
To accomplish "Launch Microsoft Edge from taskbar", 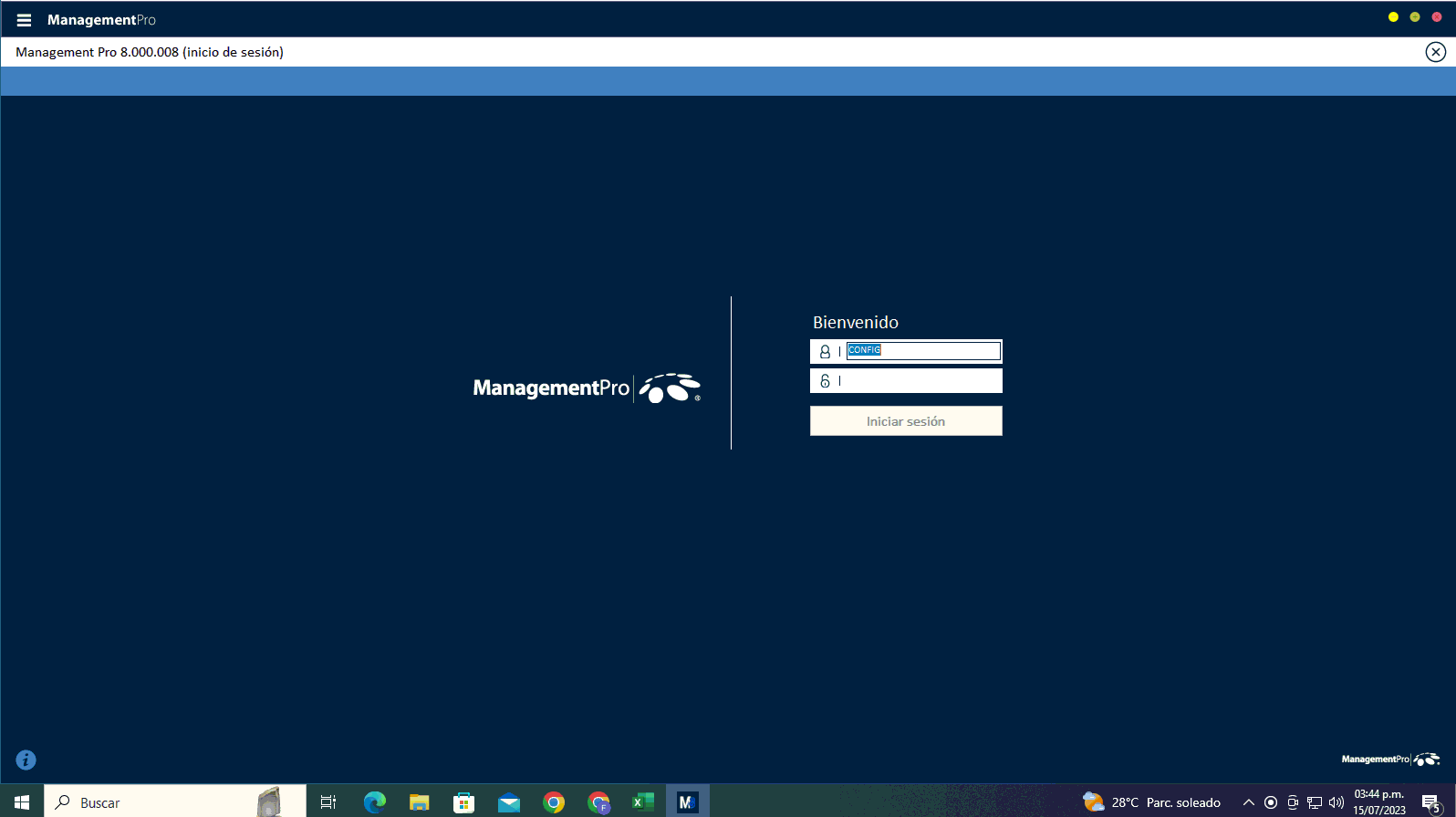I will [374, 802].
